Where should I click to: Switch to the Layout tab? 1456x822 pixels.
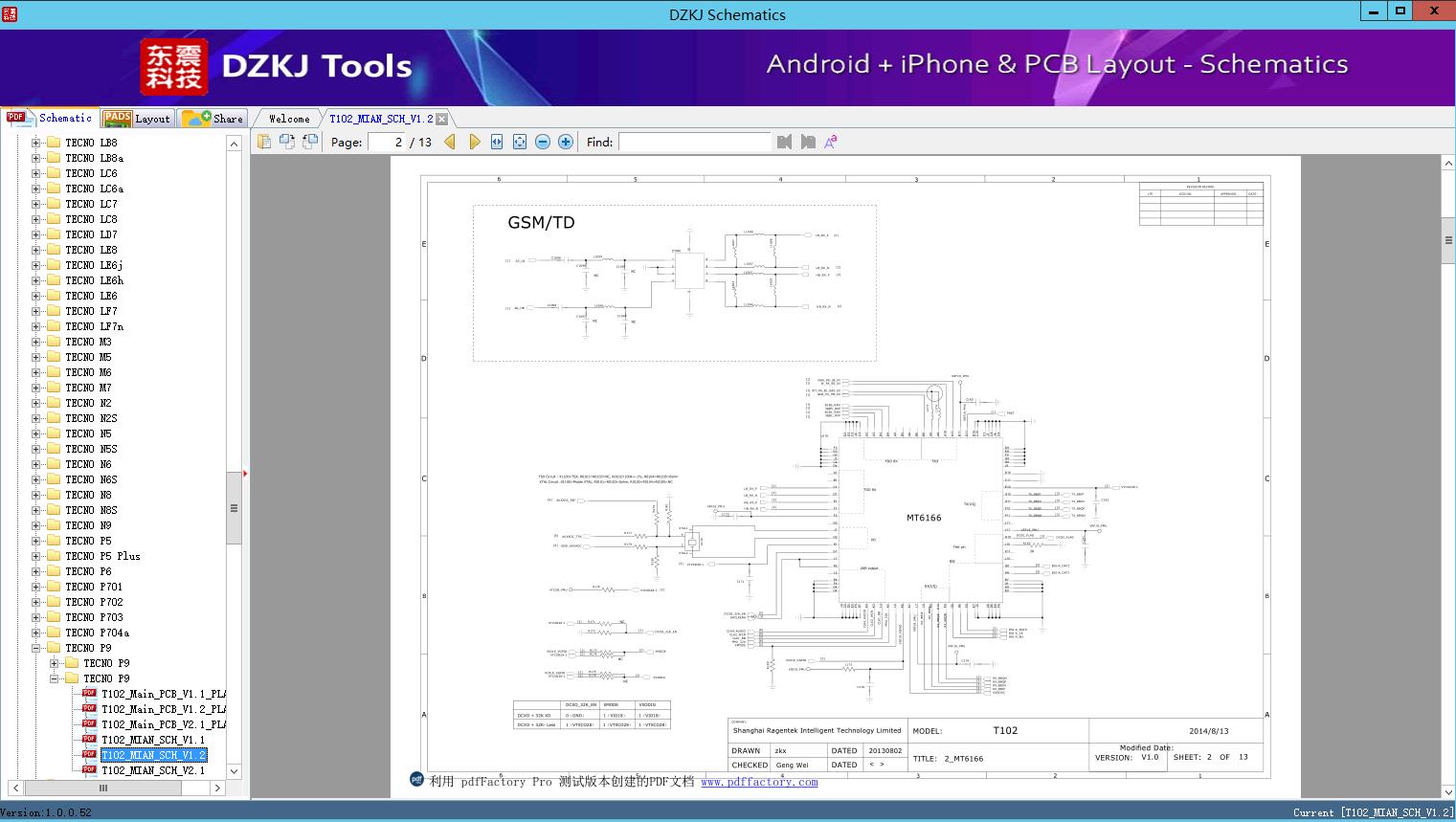pos(138,119)
